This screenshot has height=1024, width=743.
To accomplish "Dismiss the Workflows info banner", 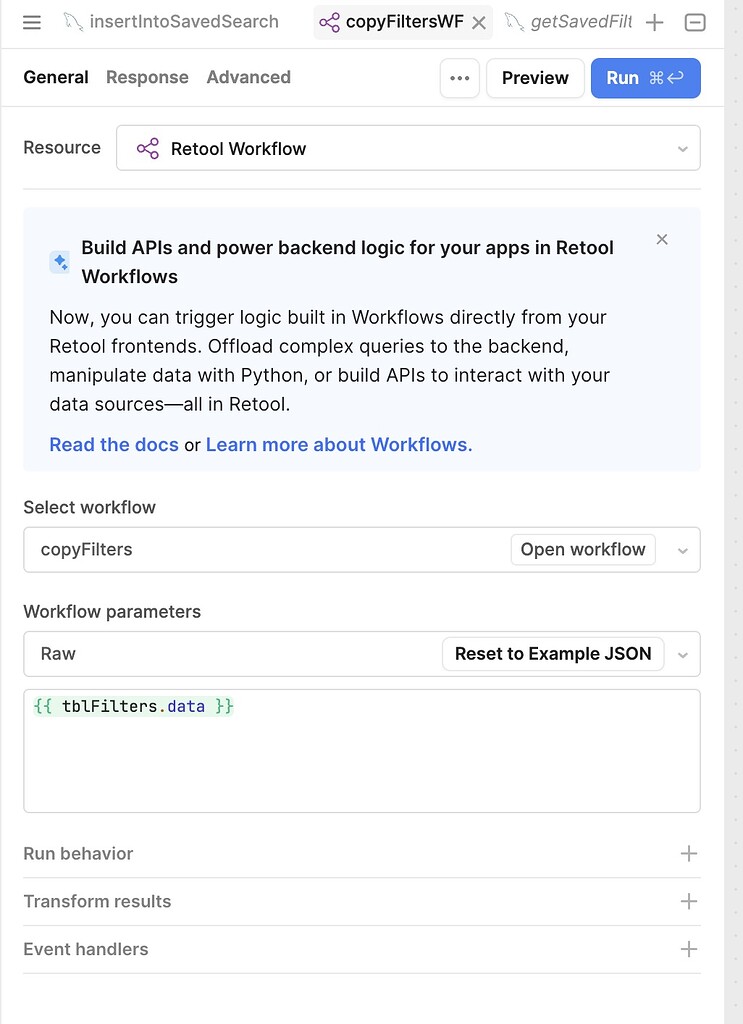I will (x=662, y=239).
